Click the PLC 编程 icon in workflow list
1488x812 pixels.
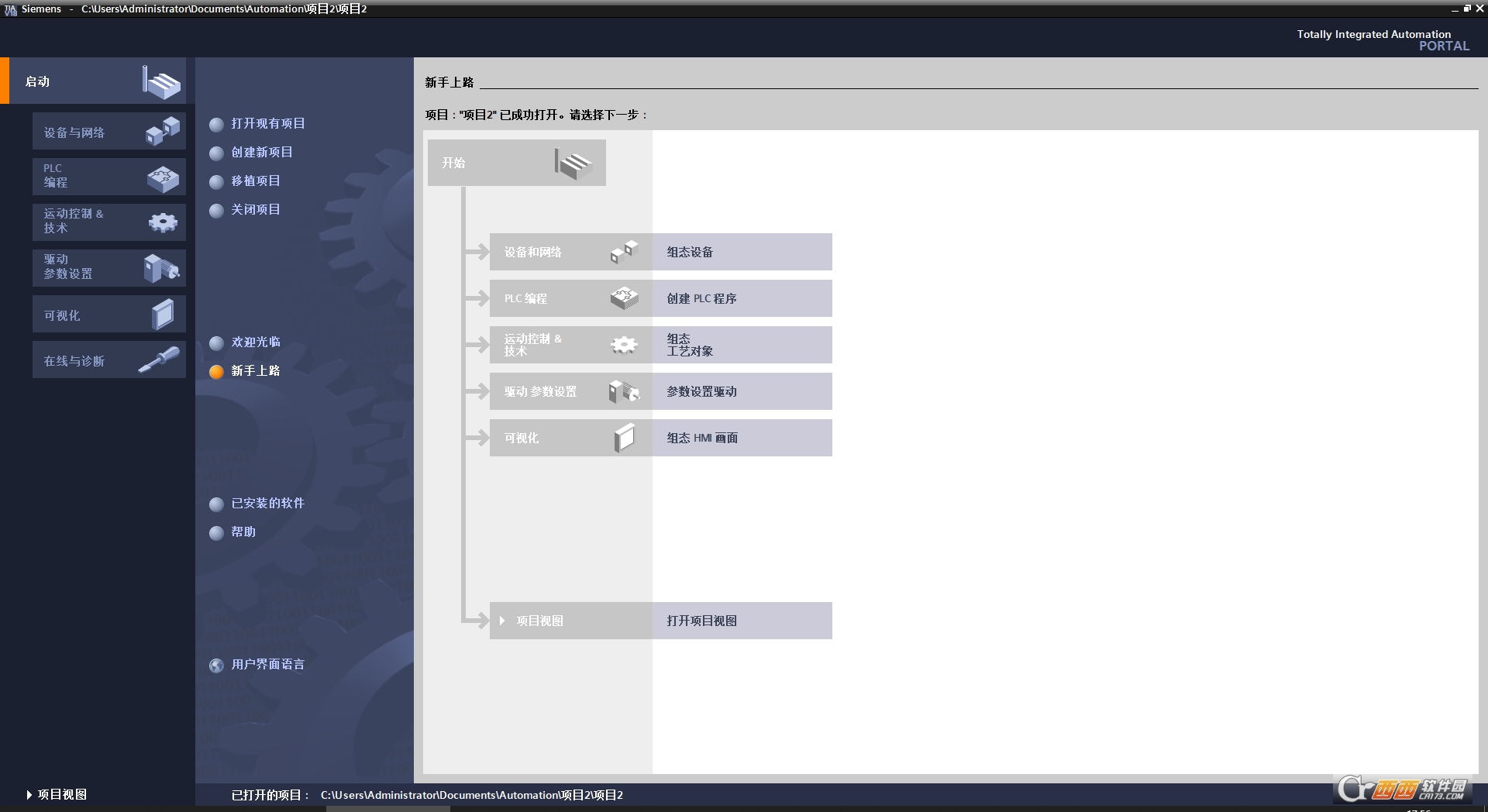[624, 298]
